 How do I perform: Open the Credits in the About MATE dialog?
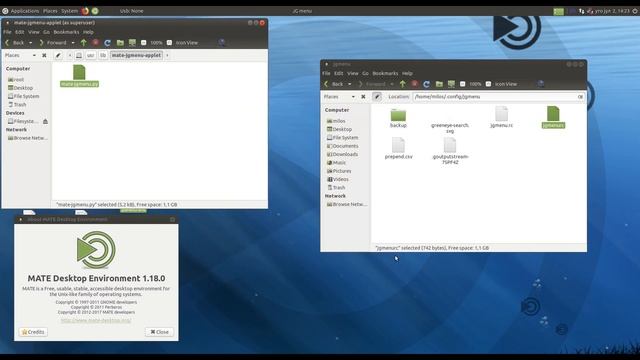[33, 332]
